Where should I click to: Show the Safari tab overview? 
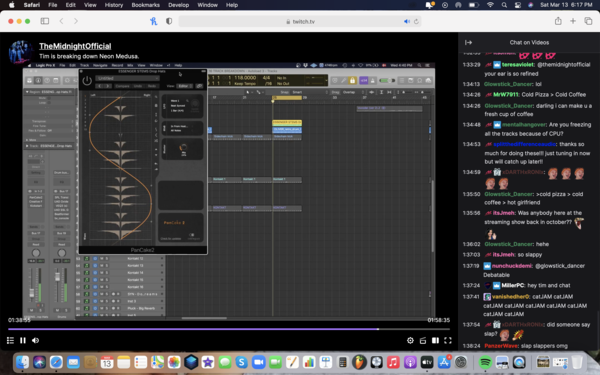(x=588, y=21)
